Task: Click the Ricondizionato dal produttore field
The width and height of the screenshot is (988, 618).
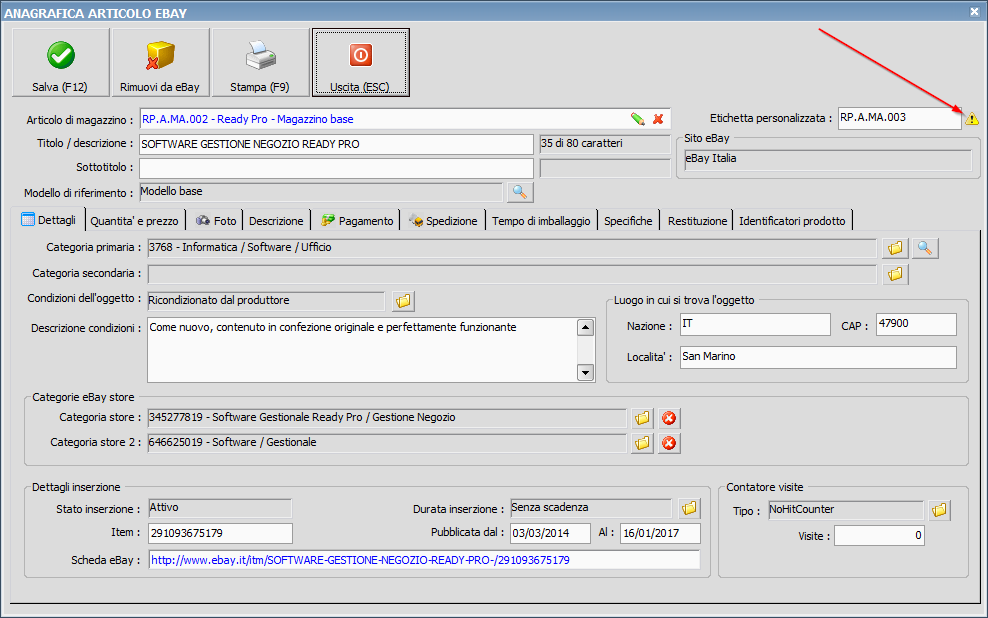Action: tap(266, 301)
